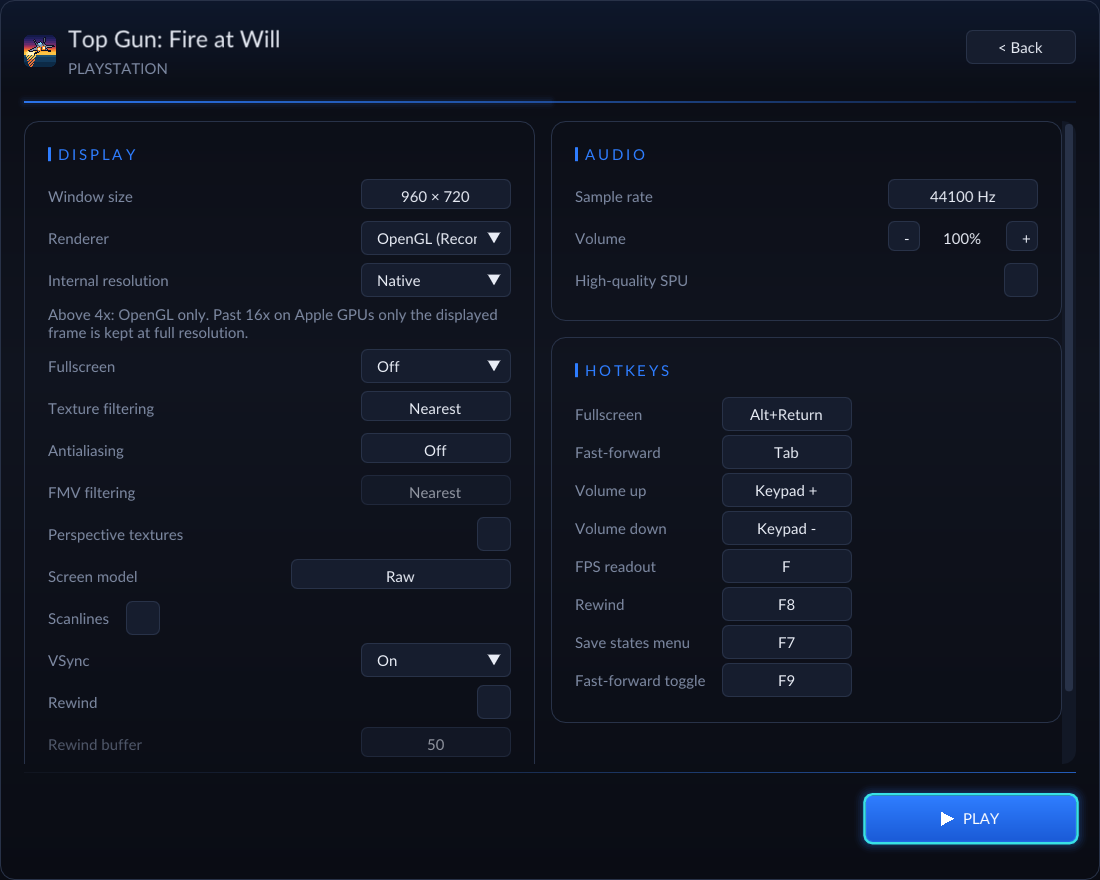The width and height of the screenshot is (1100, 880).
Task: Rebind Volume down Keypad - hotkey
Action: point(786,528)
